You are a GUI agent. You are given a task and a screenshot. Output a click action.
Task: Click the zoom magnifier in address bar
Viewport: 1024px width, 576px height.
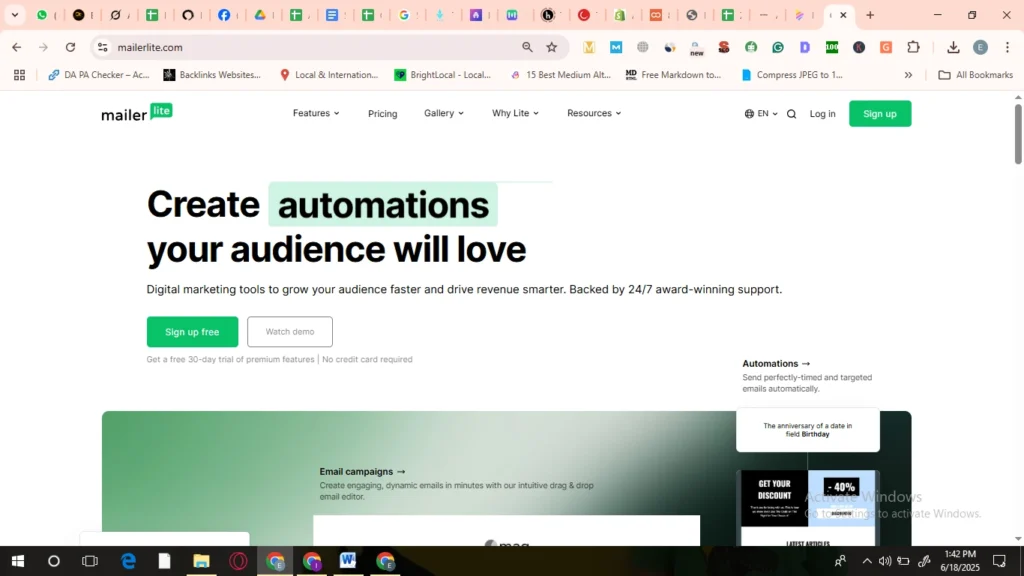(527, 47)
